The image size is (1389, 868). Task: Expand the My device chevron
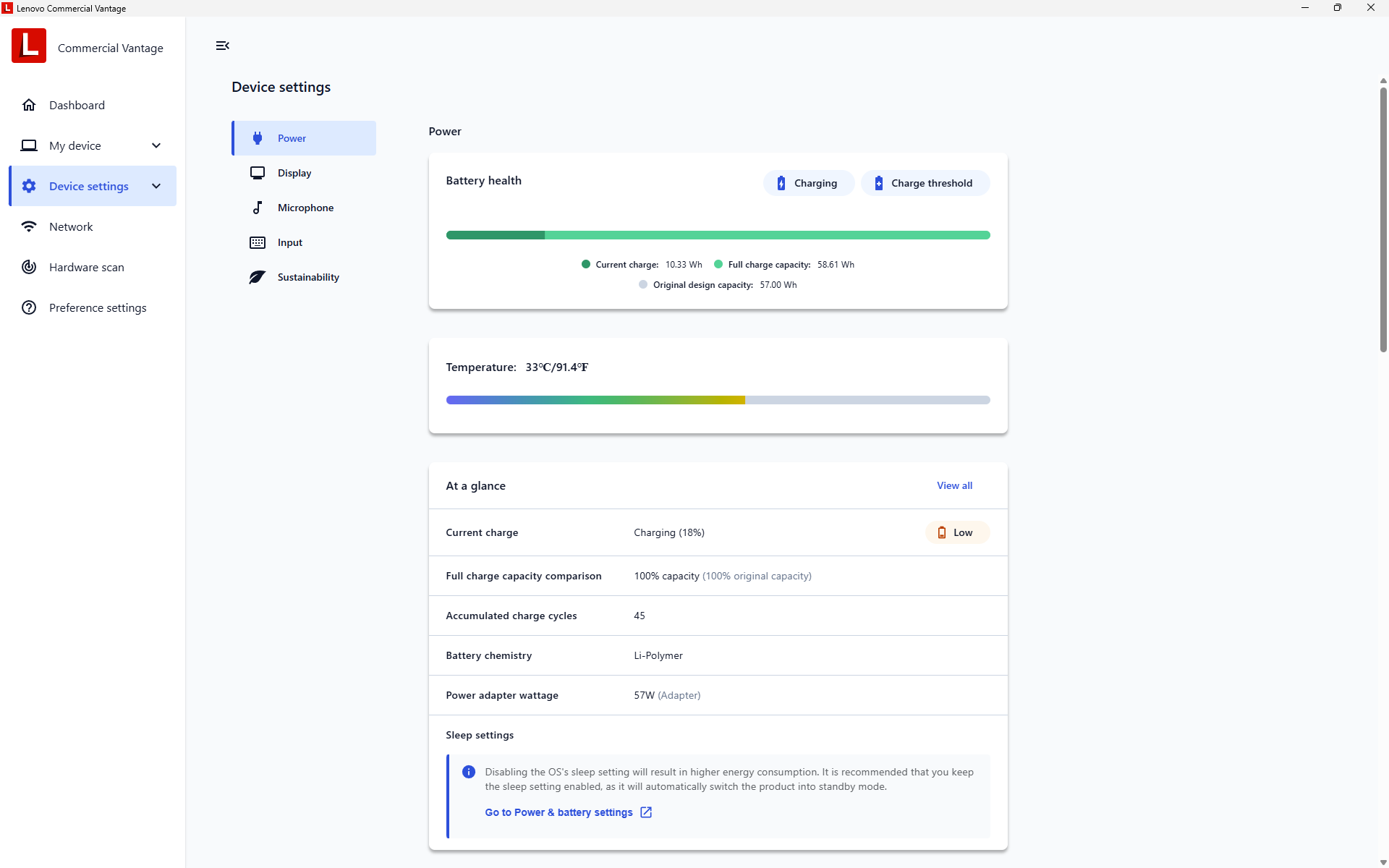156,145
